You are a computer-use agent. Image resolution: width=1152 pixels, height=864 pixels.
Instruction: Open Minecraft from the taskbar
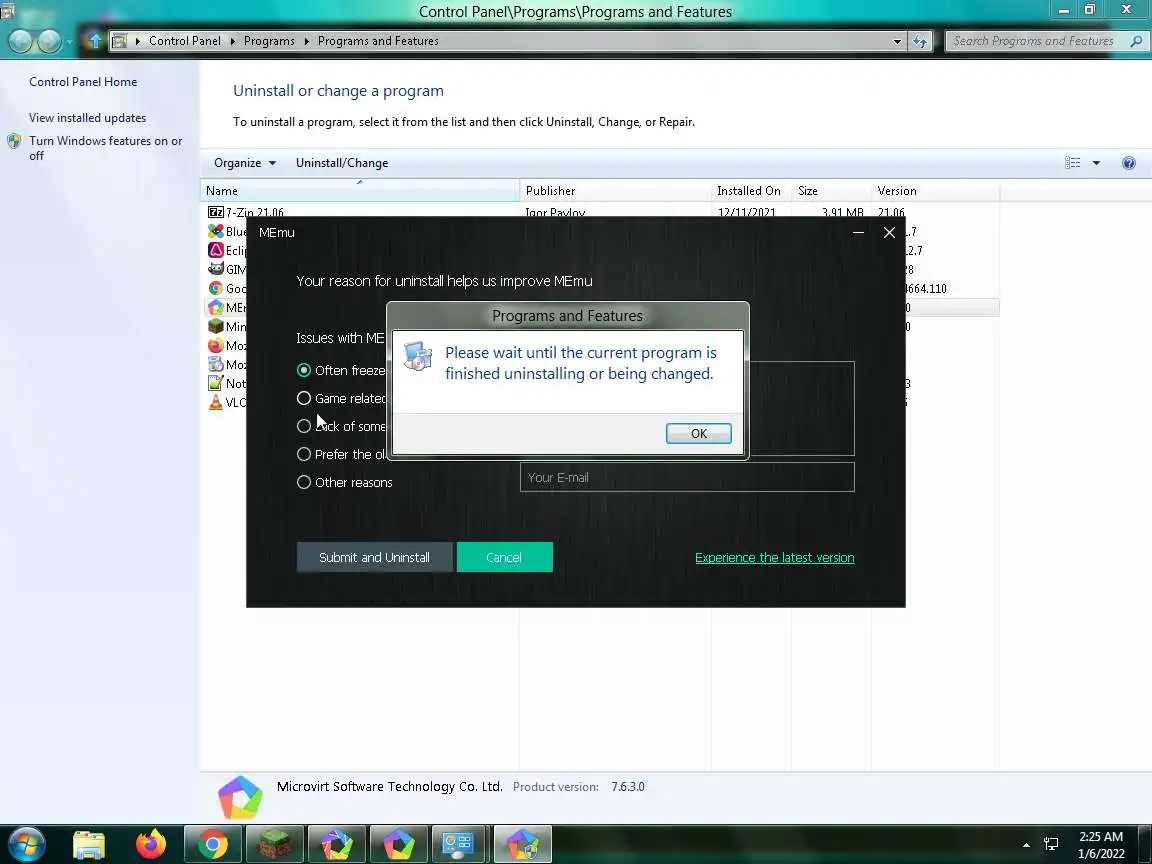coord(274,844)
